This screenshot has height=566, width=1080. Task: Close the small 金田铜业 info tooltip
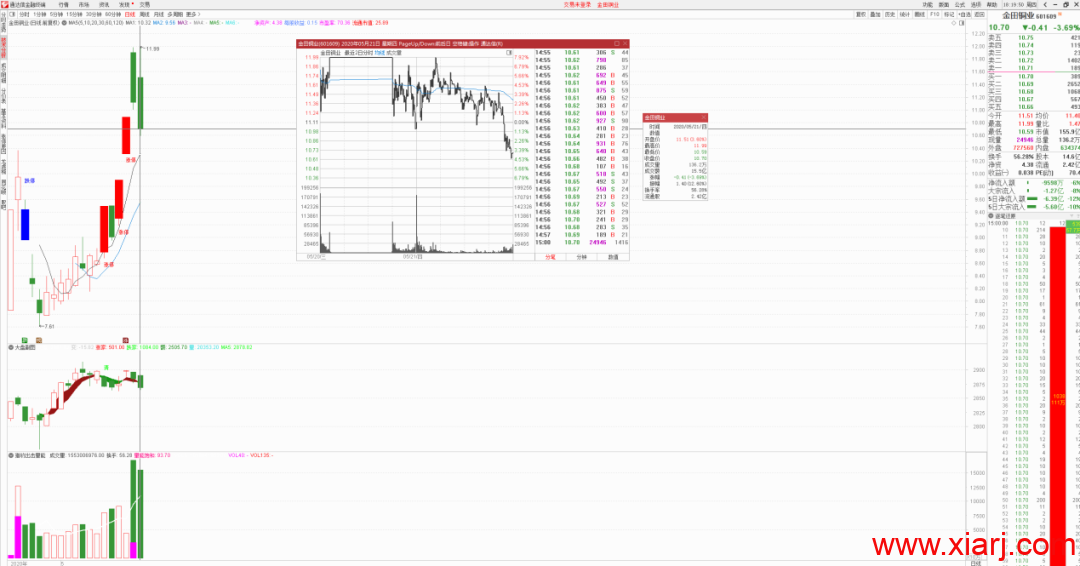tap(703, 118)
